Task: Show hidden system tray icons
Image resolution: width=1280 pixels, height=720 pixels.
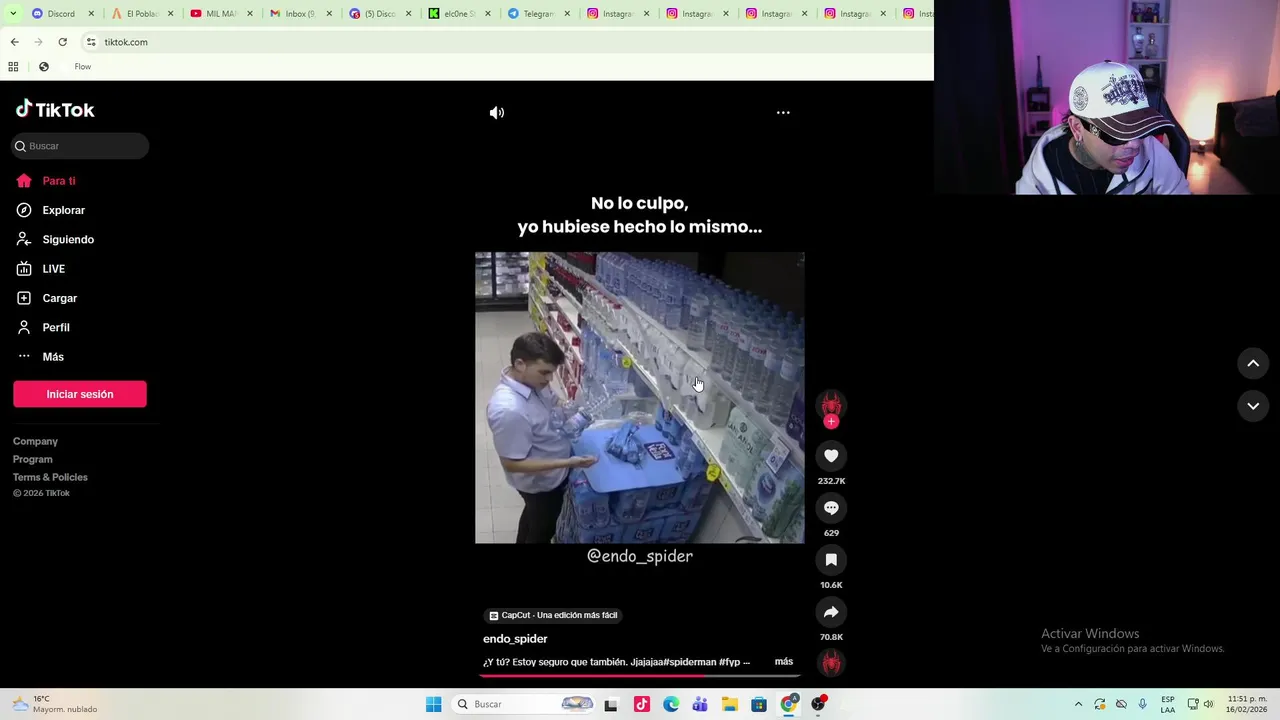Action: 1078,704
